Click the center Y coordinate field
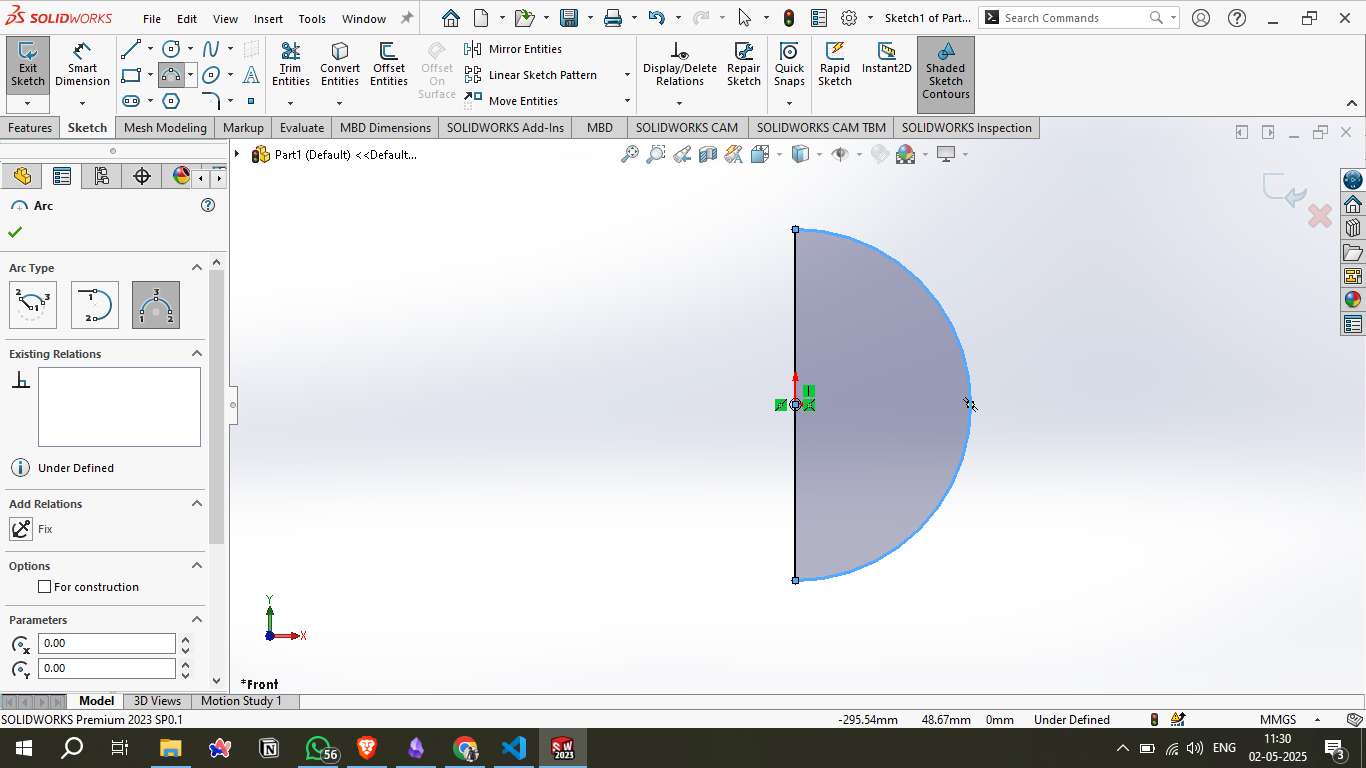 [x=107, y=668]
